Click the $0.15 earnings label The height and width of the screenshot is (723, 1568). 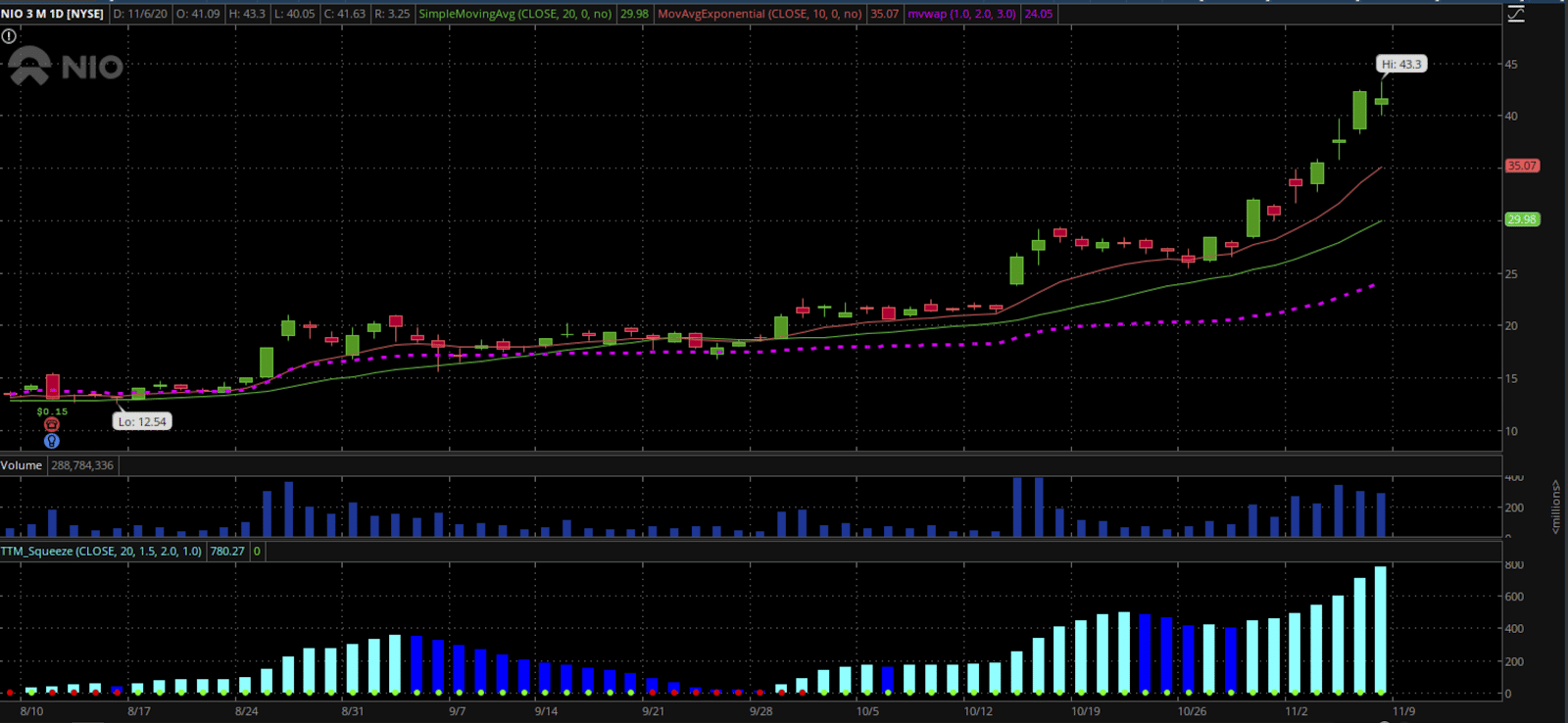click(x=52, y=411)
